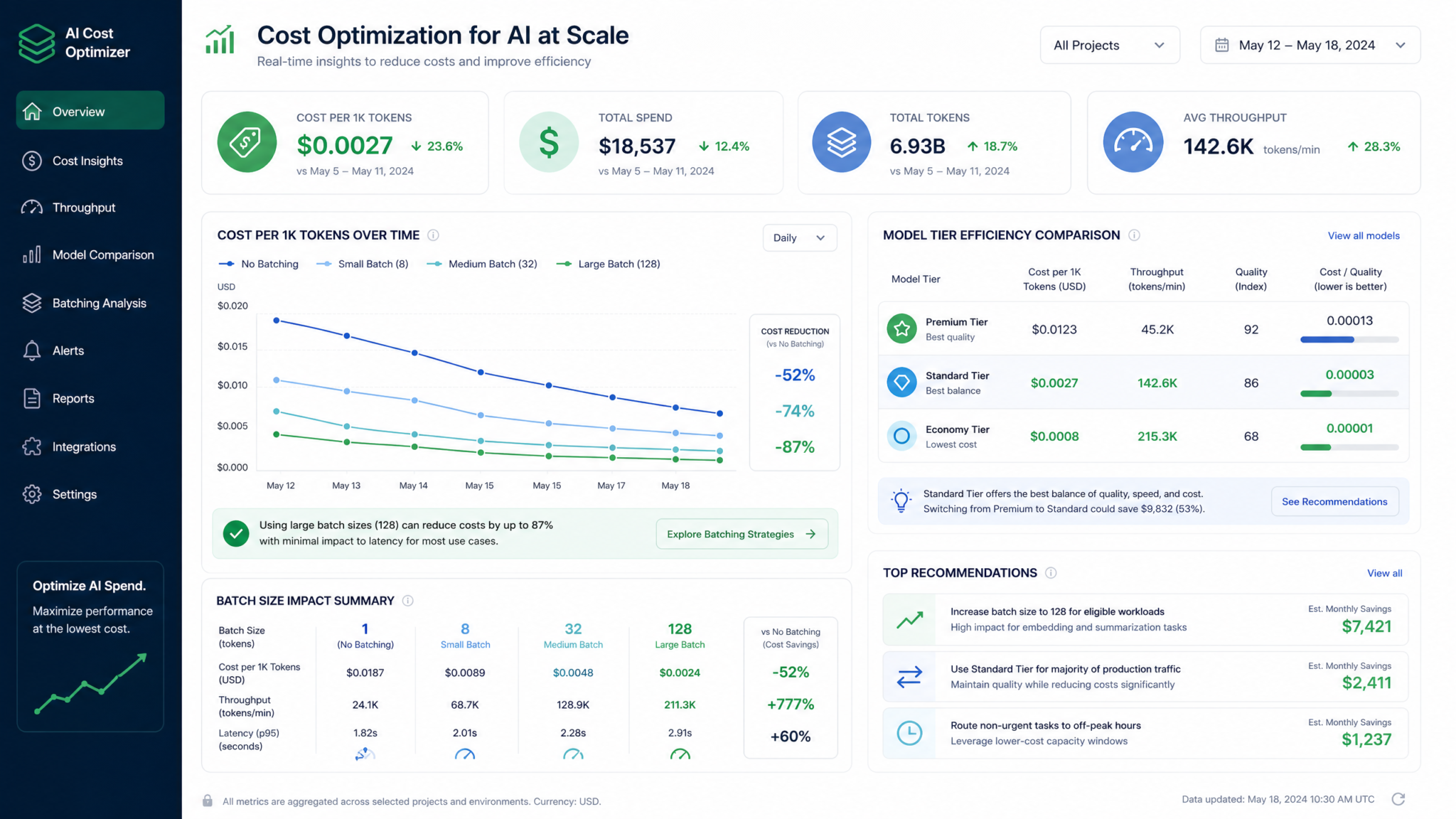The width and height of the screenshot is (1456, 819).
Task: Click the Premium Tier cost/quality progress bar
Action: (1349, 340)
